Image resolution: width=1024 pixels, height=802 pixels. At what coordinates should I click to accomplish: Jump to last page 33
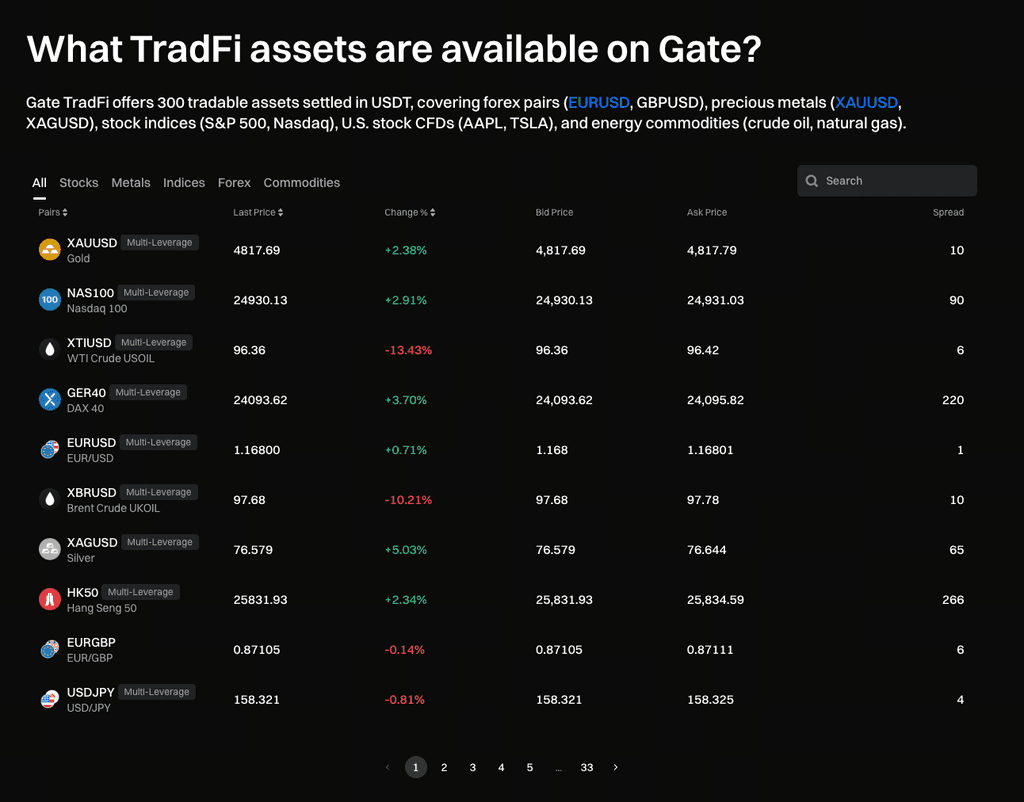tap(587, 767)
